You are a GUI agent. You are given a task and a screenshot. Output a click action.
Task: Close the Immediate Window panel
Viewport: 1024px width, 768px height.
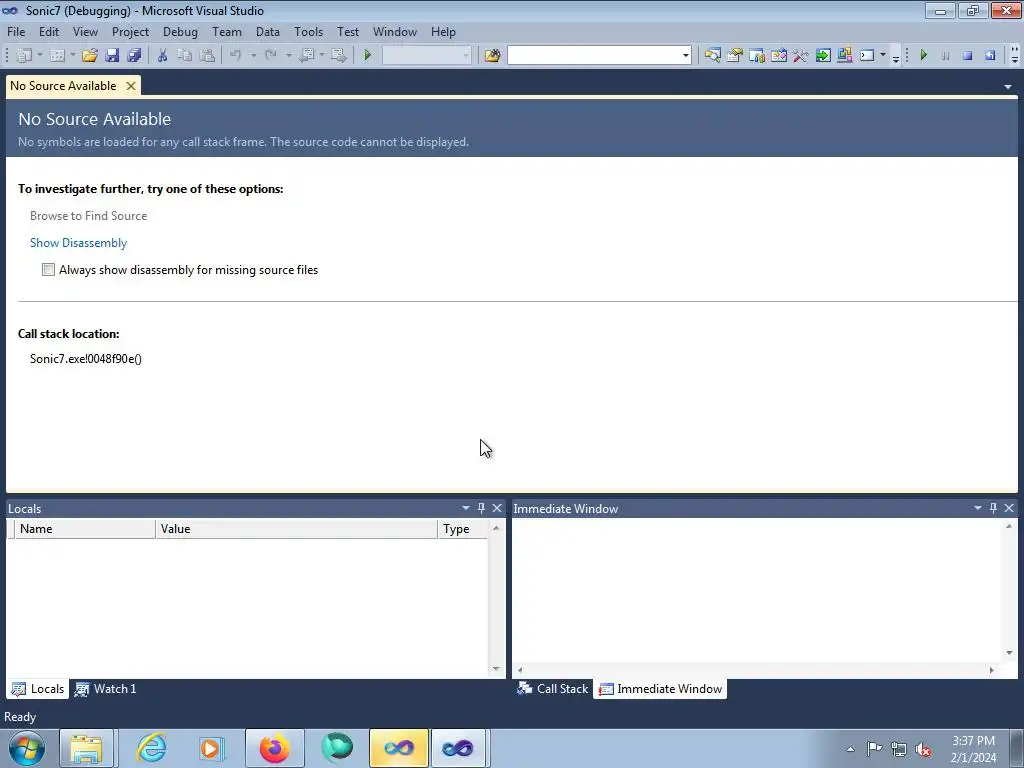point(1009,508)
